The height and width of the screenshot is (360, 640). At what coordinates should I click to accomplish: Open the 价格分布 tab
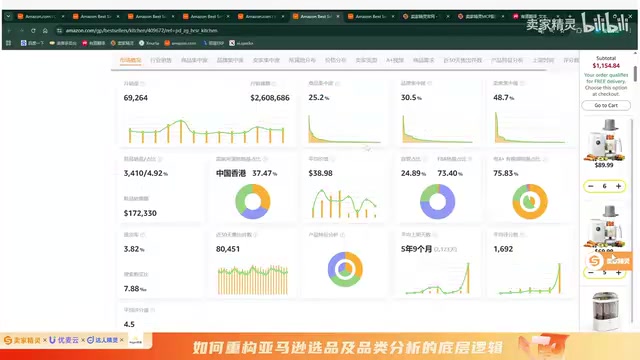(x=335, y=60)
